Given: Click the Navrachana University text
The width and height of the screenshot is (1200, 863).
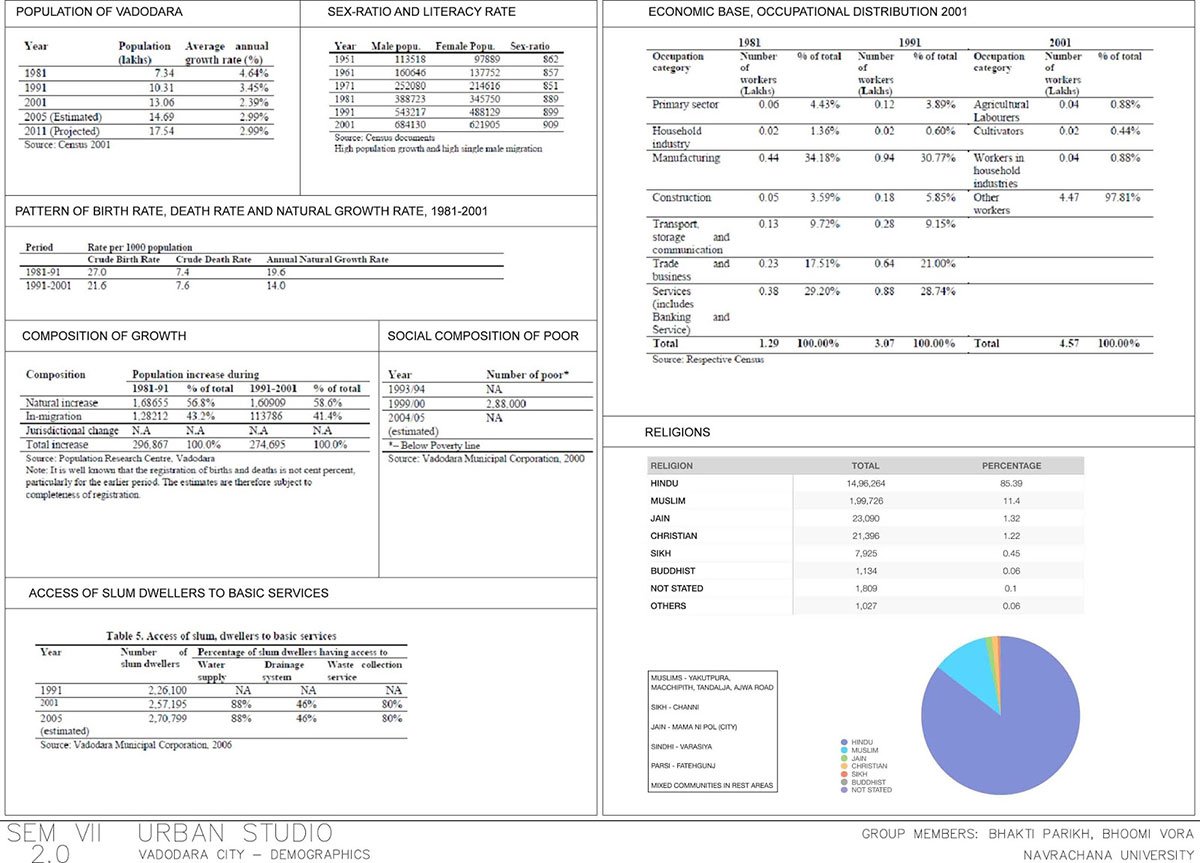Looking at the screenshot, I should [1108, 854].
